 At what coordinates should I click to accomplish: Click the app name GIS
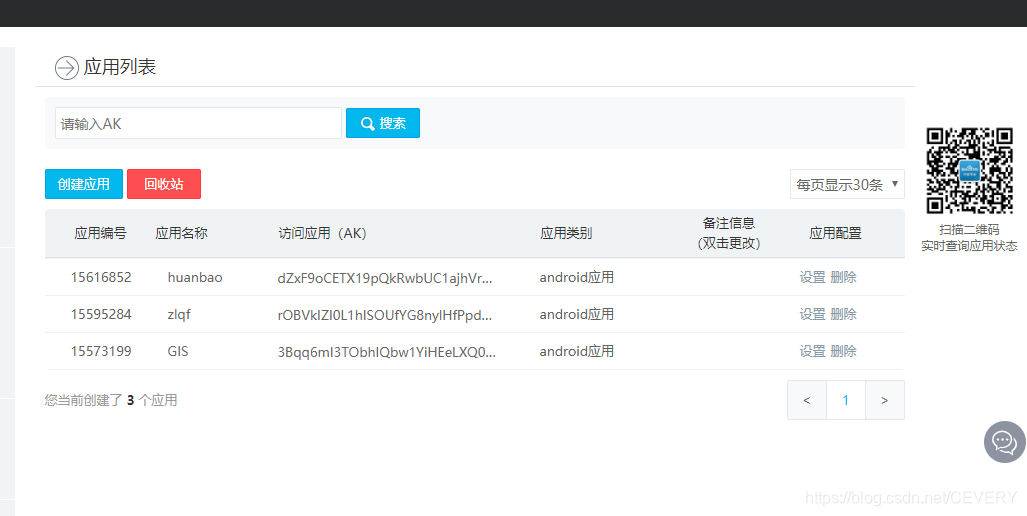click(x=177, y=352)
